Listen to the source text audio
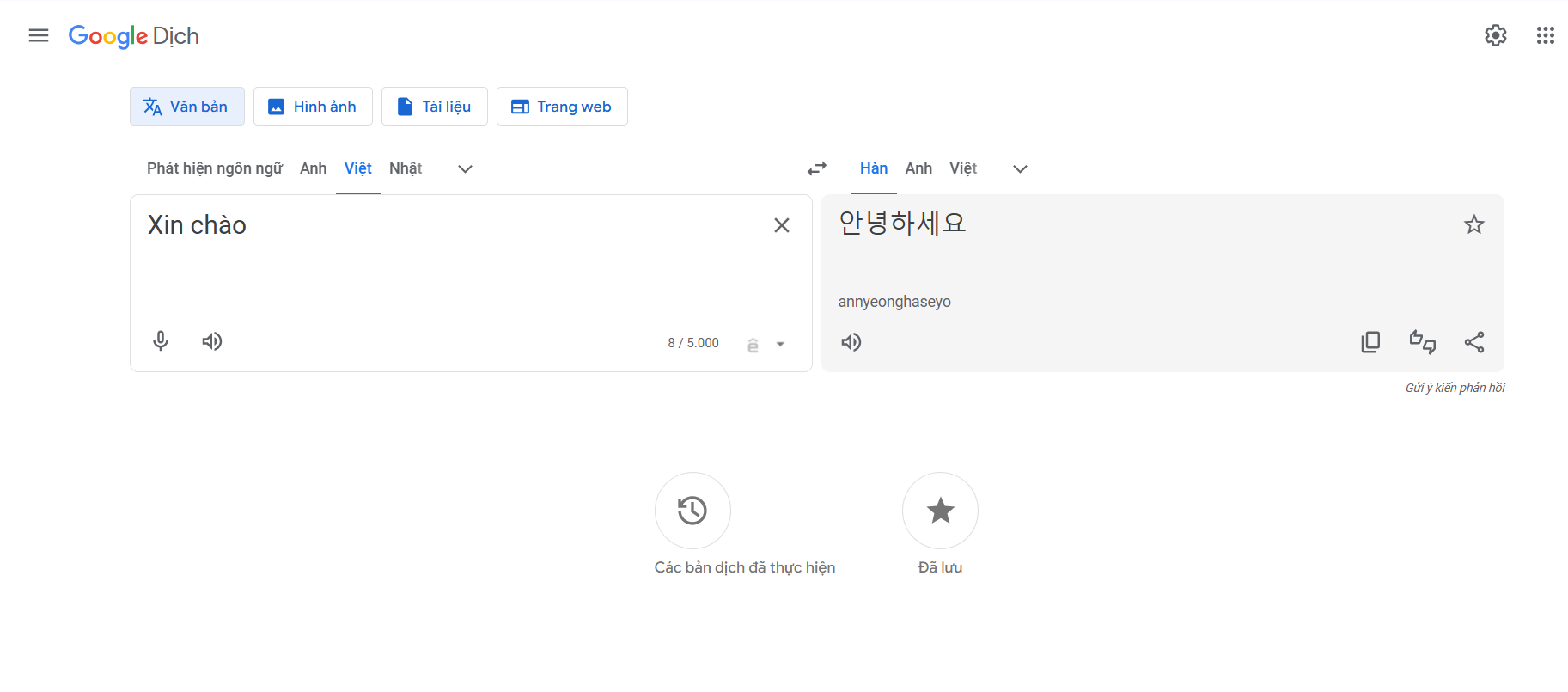This screenshot has width=1568, height=692. [212, 341]
